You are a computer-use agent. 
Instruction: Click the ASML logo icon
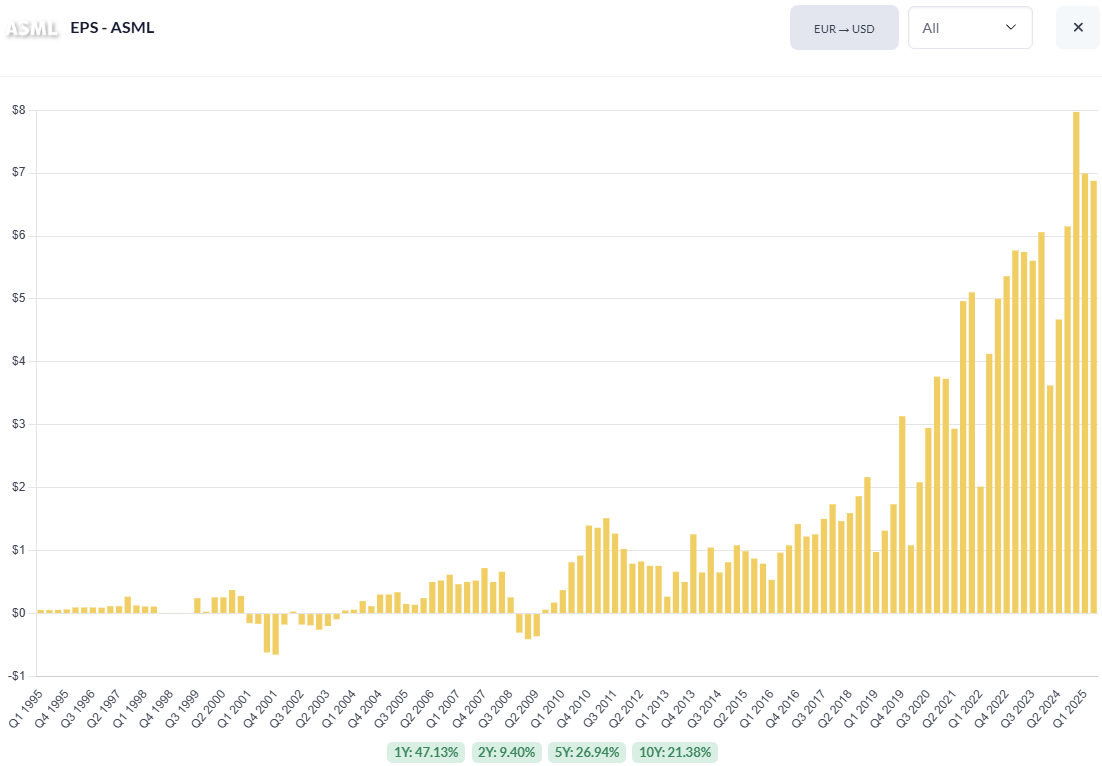32,28
